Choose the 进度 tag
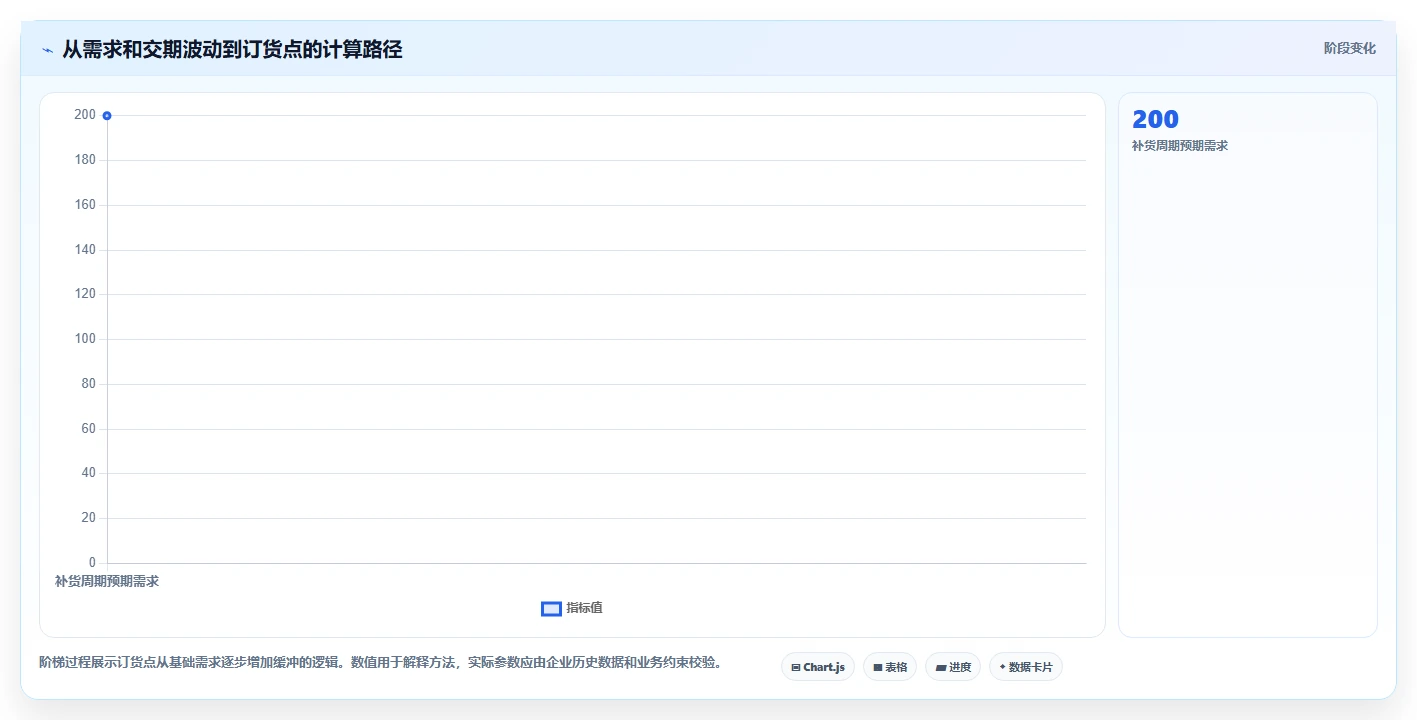This screenshot has height=720, width=1417. tap(953, 667)
